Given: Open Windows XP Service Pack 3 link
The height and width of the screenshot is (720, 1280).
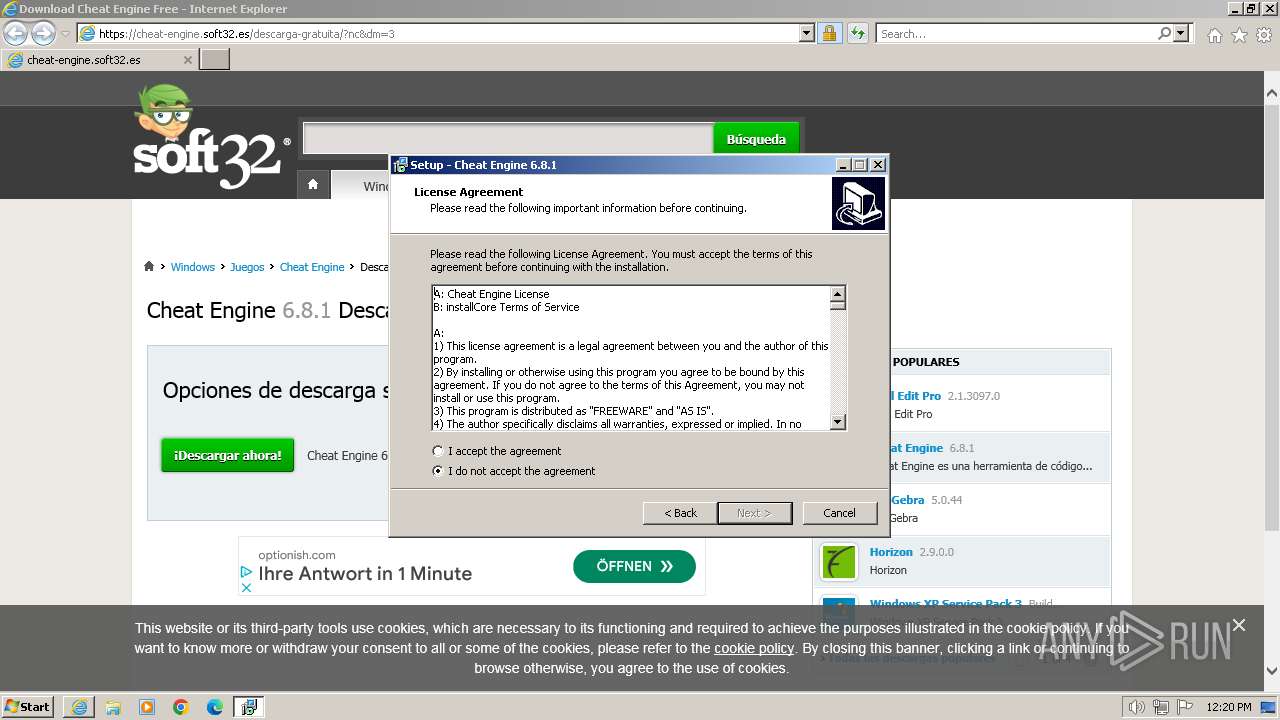Looking at the screenshot, I should point(945,603).
